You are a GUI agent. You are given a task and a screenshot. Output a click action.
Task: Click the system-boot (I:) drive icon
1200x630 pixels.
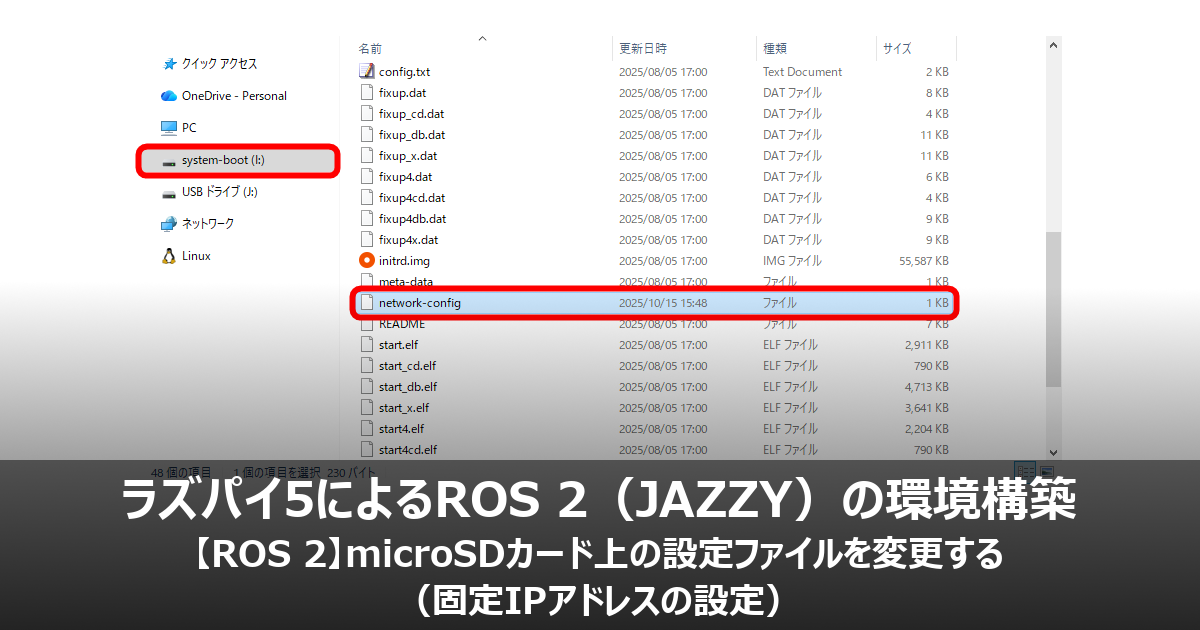[169, 160]
